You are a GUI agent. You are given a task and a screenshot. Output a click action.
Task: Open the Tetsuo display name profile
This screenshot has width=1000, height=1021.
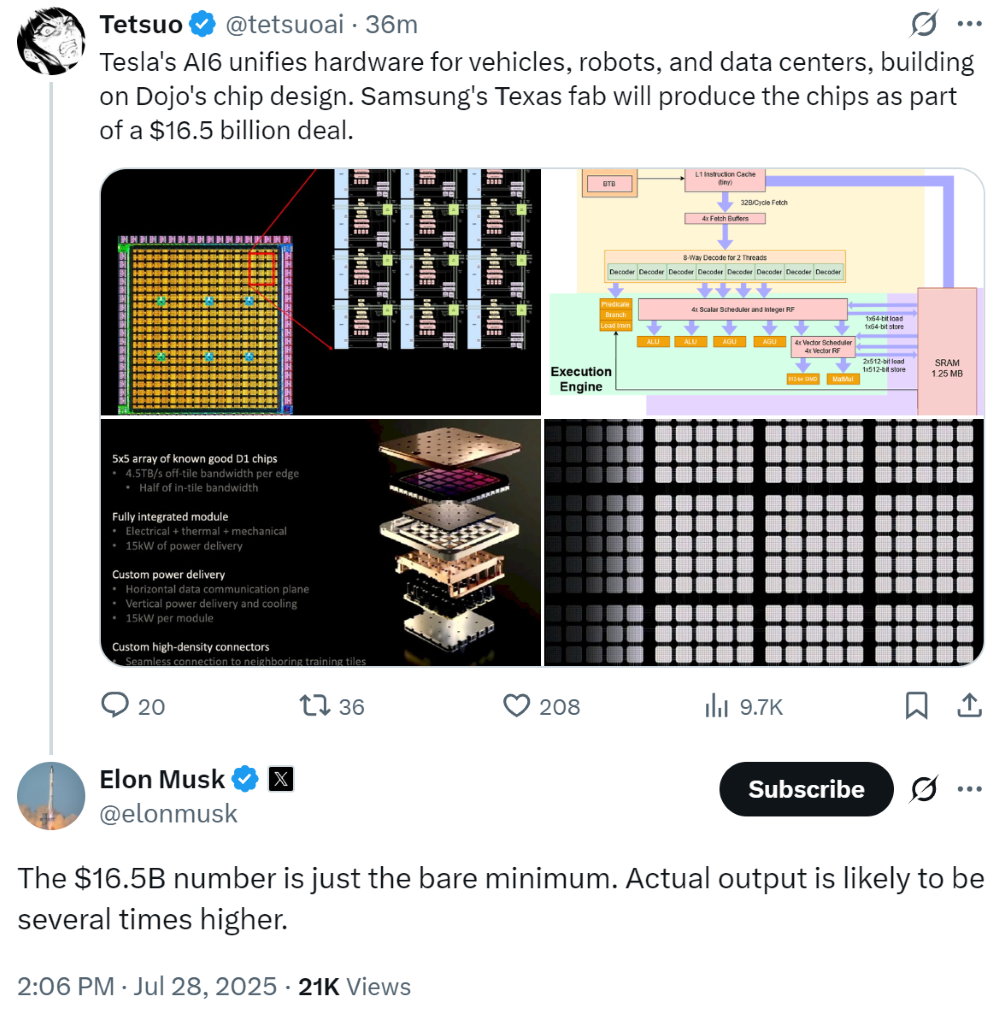(x=141, y=24)
